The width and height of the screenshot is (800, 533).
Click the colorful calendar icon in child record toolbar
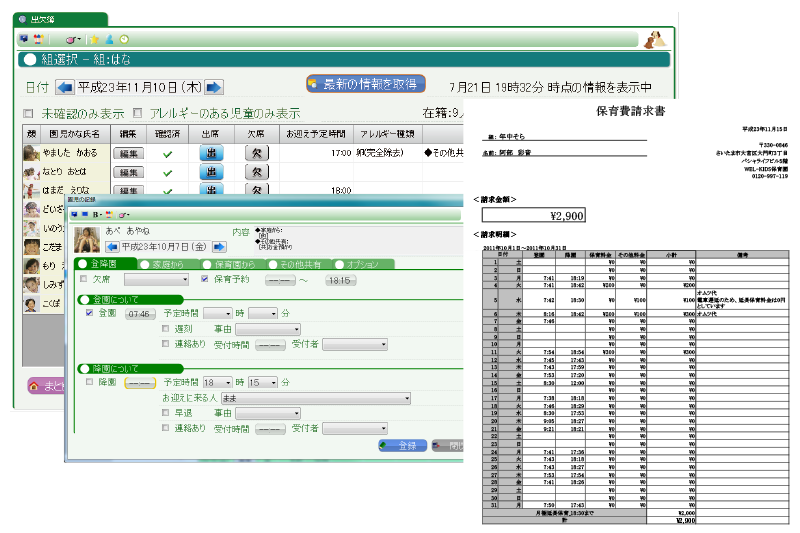pyautogui.click(x=109, y=215)
